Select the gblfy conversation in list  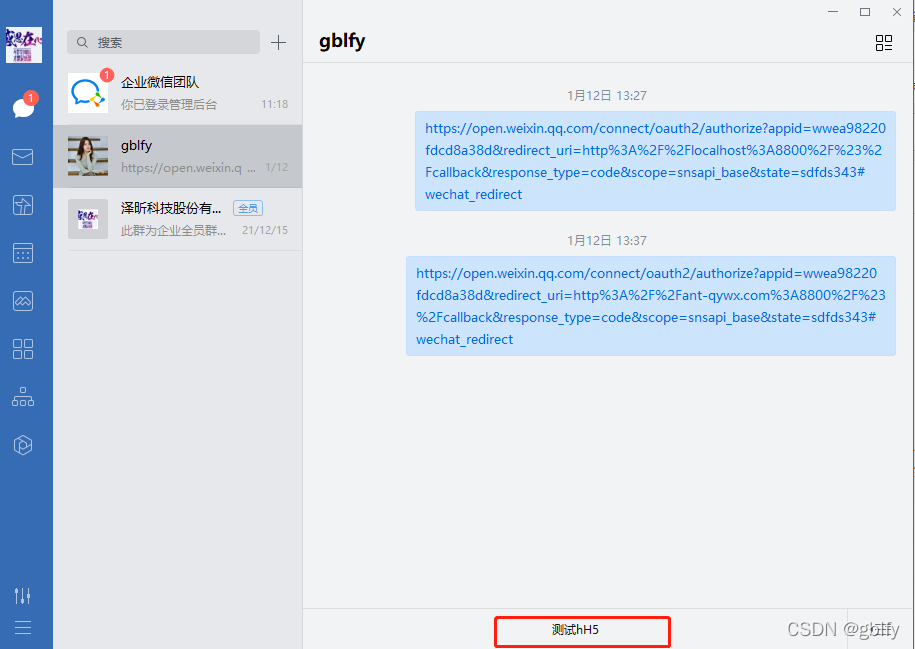pyautogui.click(x=177, y=156)
